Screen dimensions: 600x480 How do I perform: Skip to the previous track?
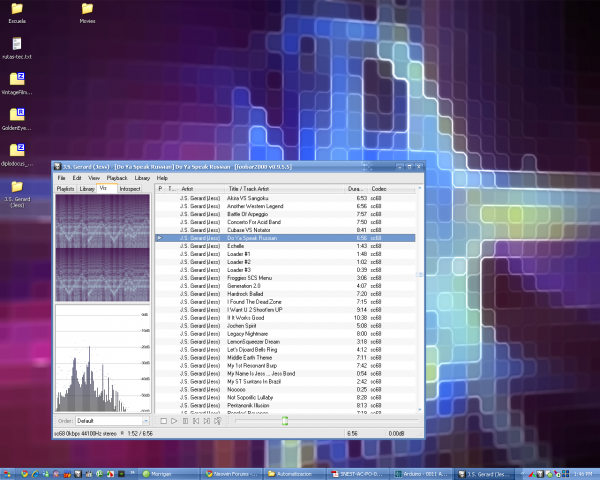point(196,421)
